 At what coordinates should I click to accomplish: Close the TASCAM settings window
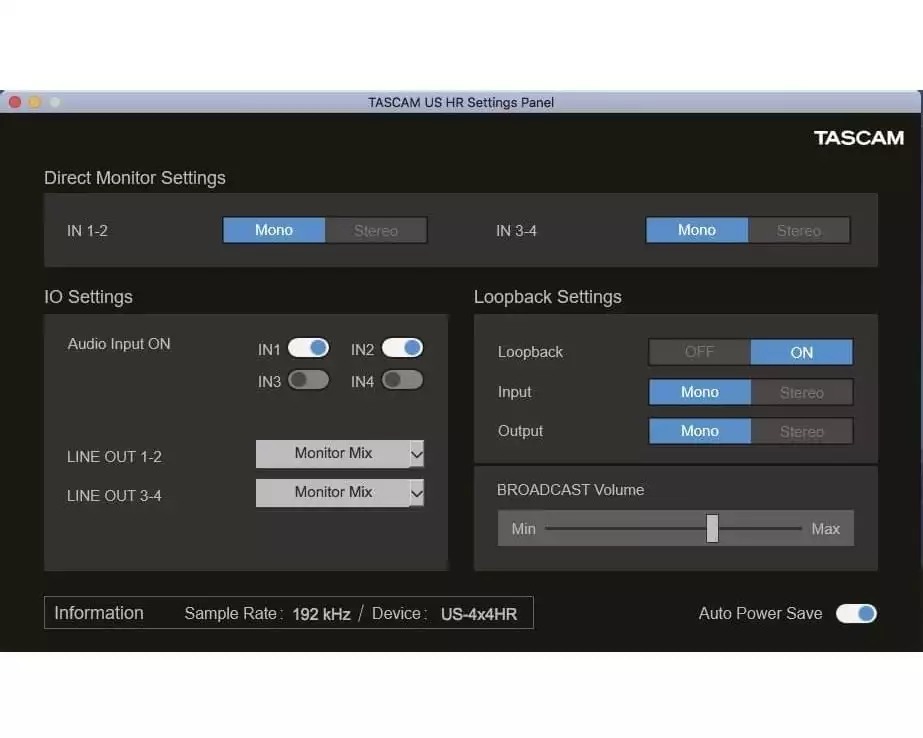pos(14,102)
